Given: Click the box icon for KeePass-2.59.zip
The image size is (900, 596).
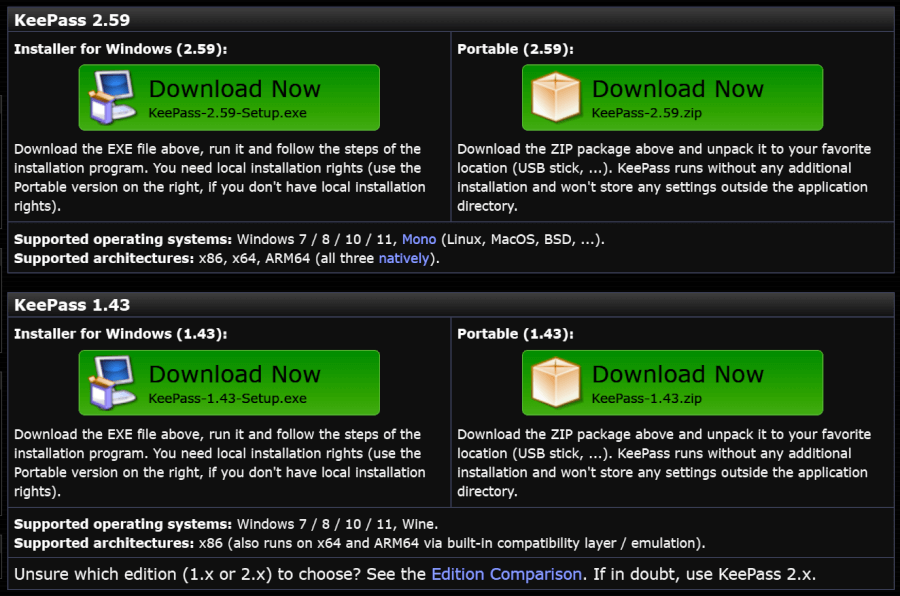Looking at the screenshot, I should [556, 97].
